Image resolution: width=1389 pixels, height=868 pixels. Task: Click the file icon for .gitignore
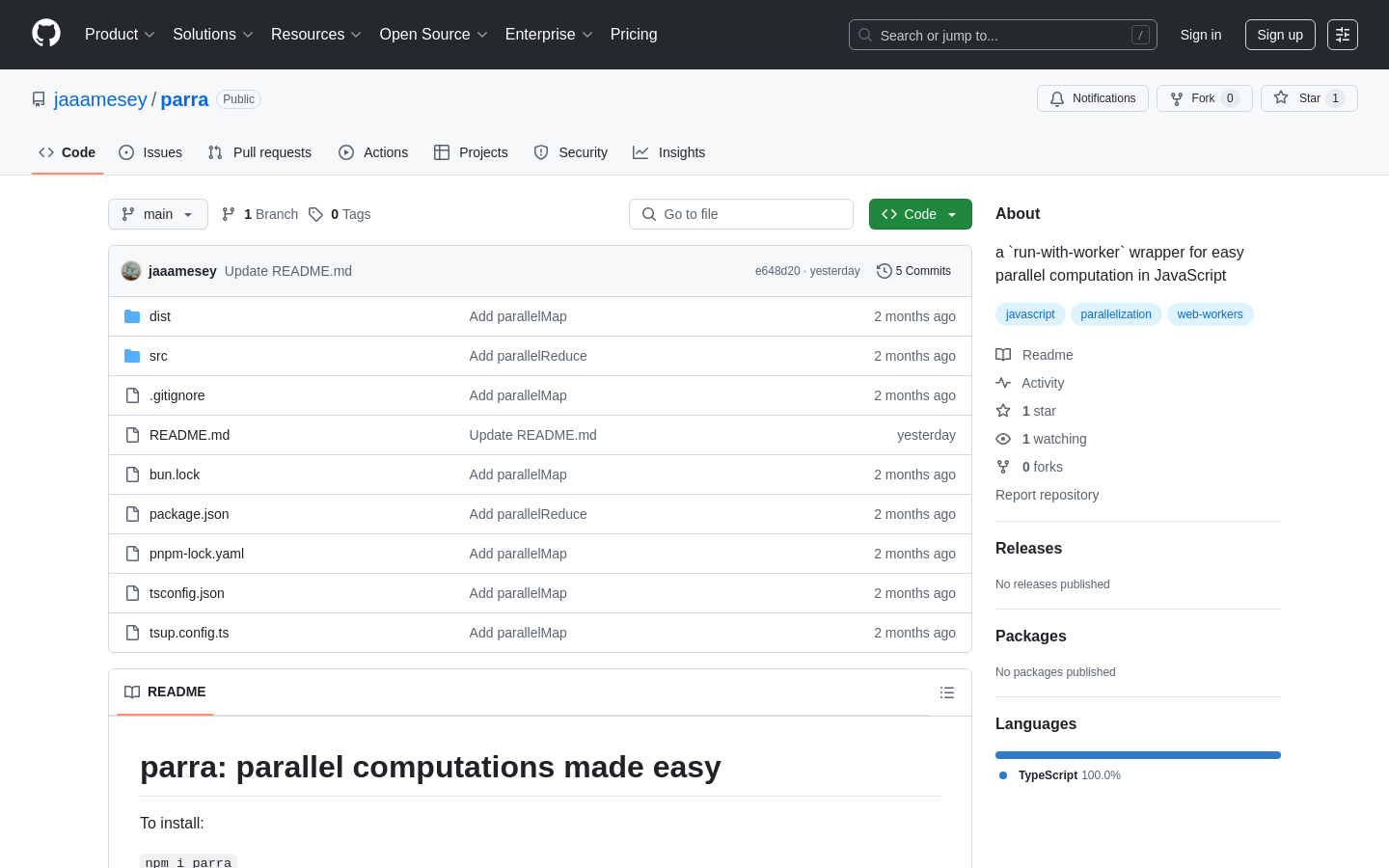point(132,395)
